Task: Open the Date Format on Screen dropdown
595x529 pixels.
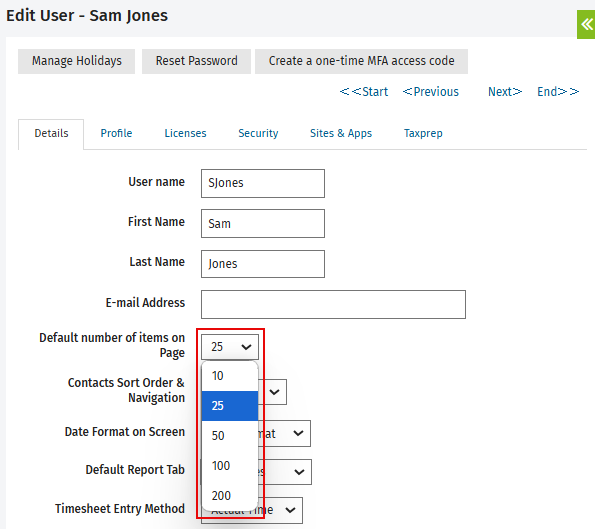Action: (299, 433)
